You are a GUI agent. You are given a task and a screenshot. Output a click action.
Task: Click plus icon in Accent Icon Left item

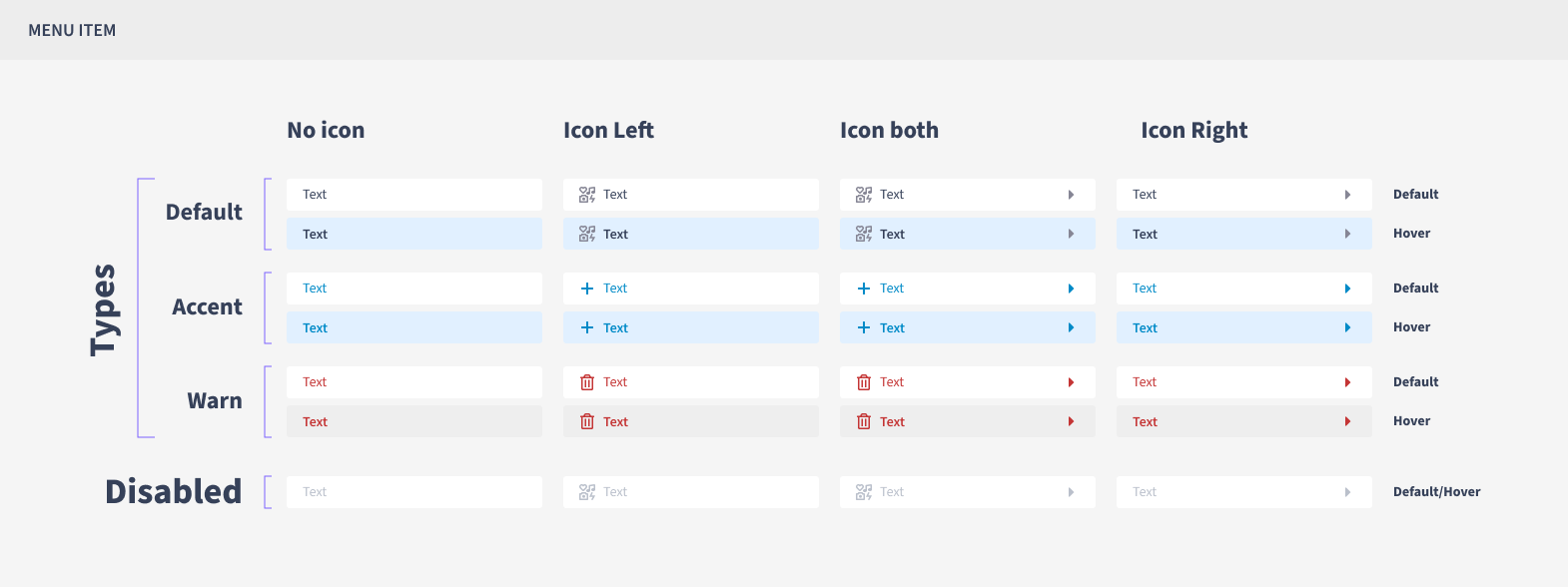pyautogui.click(x=587, y=289)
